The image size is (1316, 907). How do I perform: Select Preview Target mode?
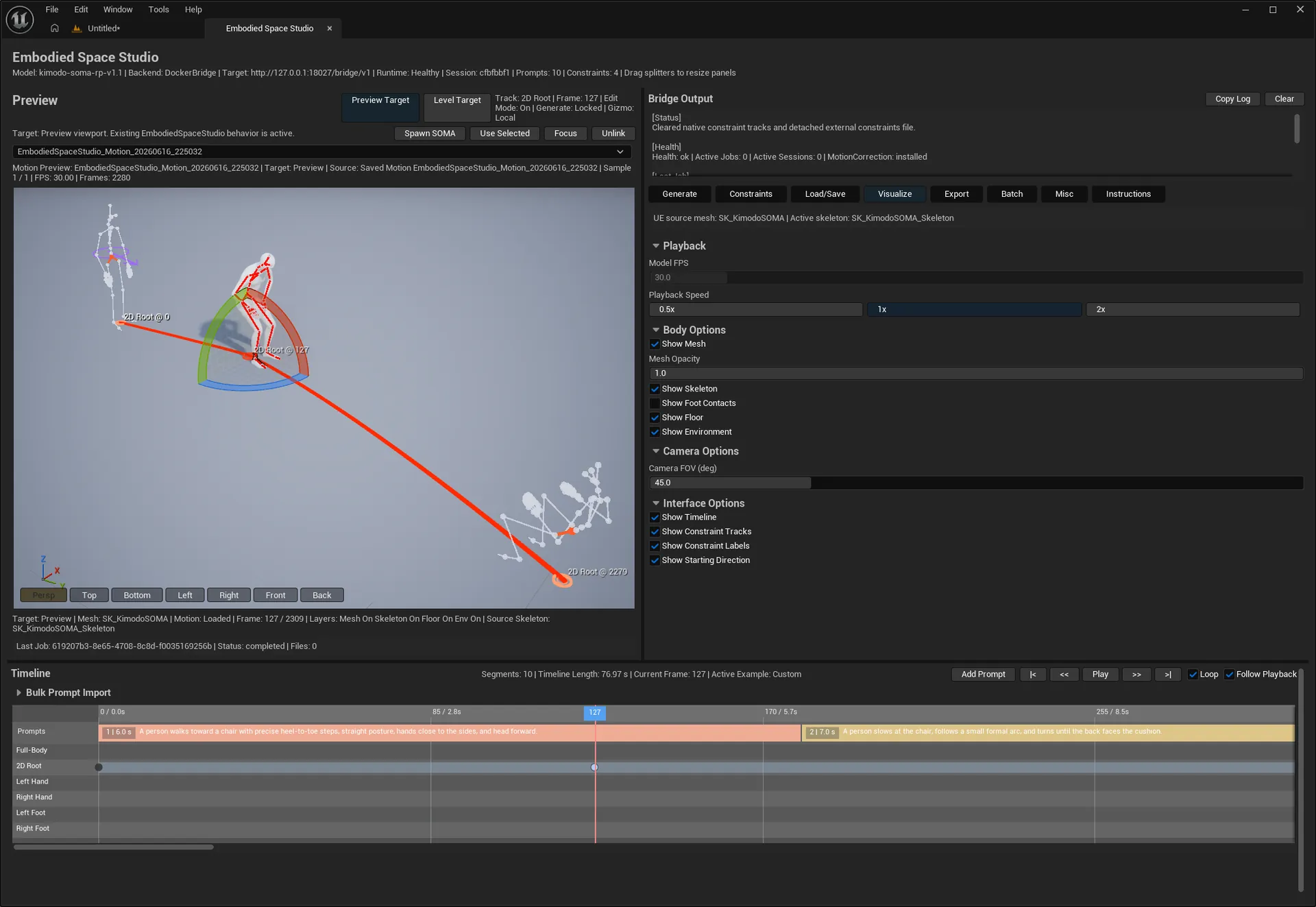coord(380,108)
